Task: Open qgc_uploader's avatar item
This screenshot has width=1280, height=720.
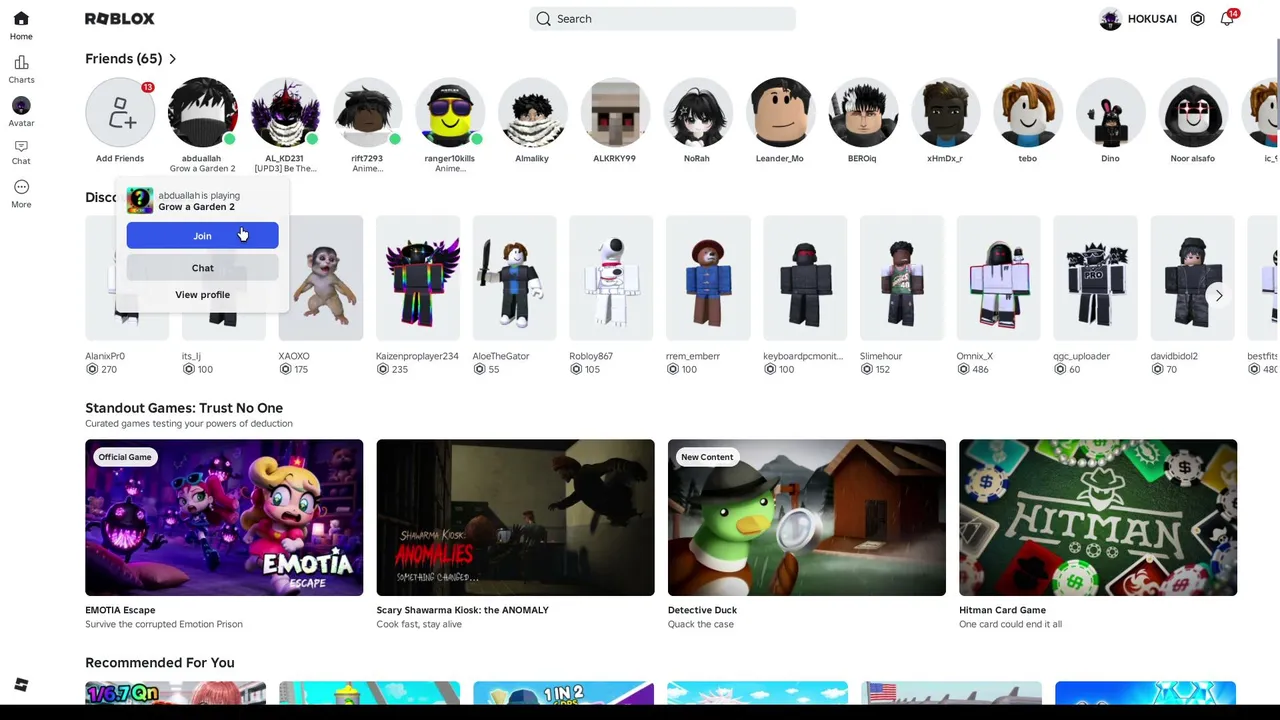Action: click(1097, 277)
